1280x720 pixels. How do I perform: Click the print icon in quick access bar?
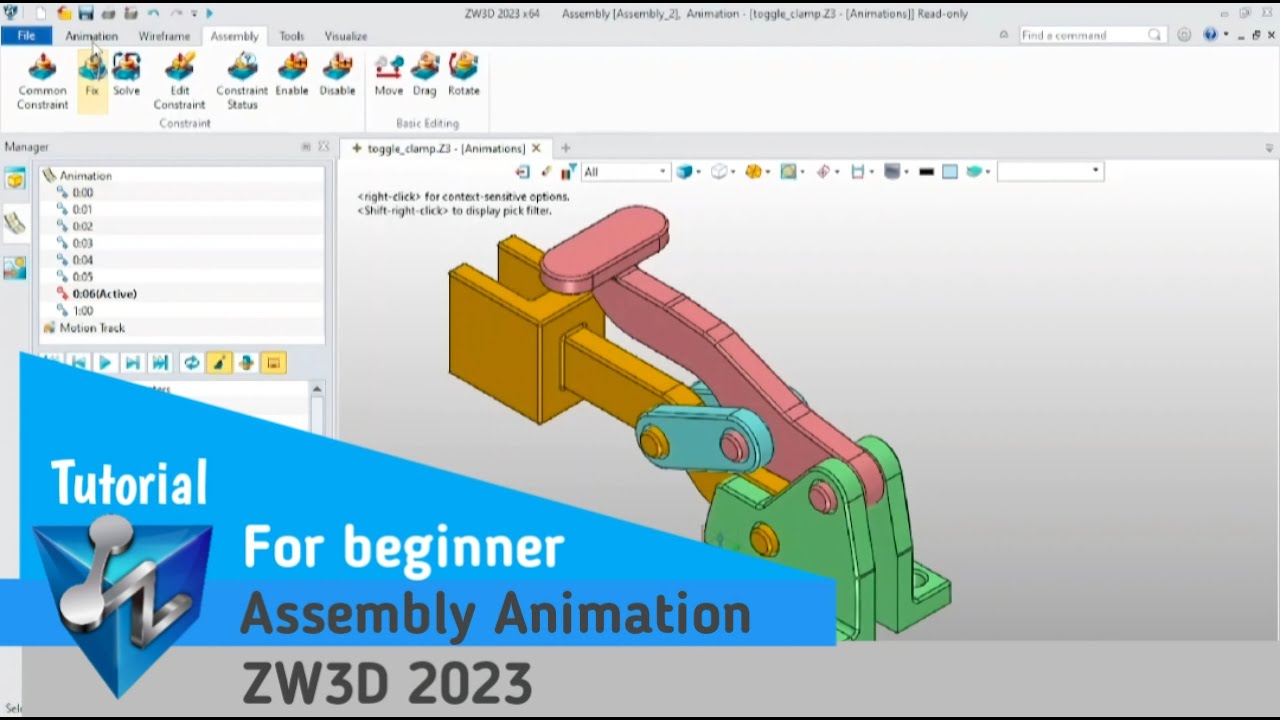click(x=109, y=13)
